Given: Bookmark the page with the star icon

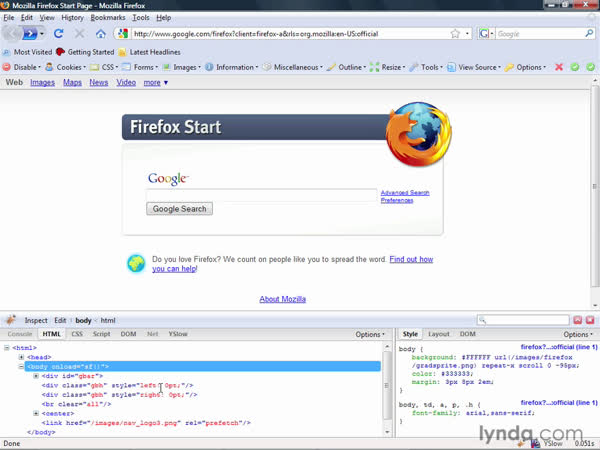Looking at the screenshot, I should point(455,33).
